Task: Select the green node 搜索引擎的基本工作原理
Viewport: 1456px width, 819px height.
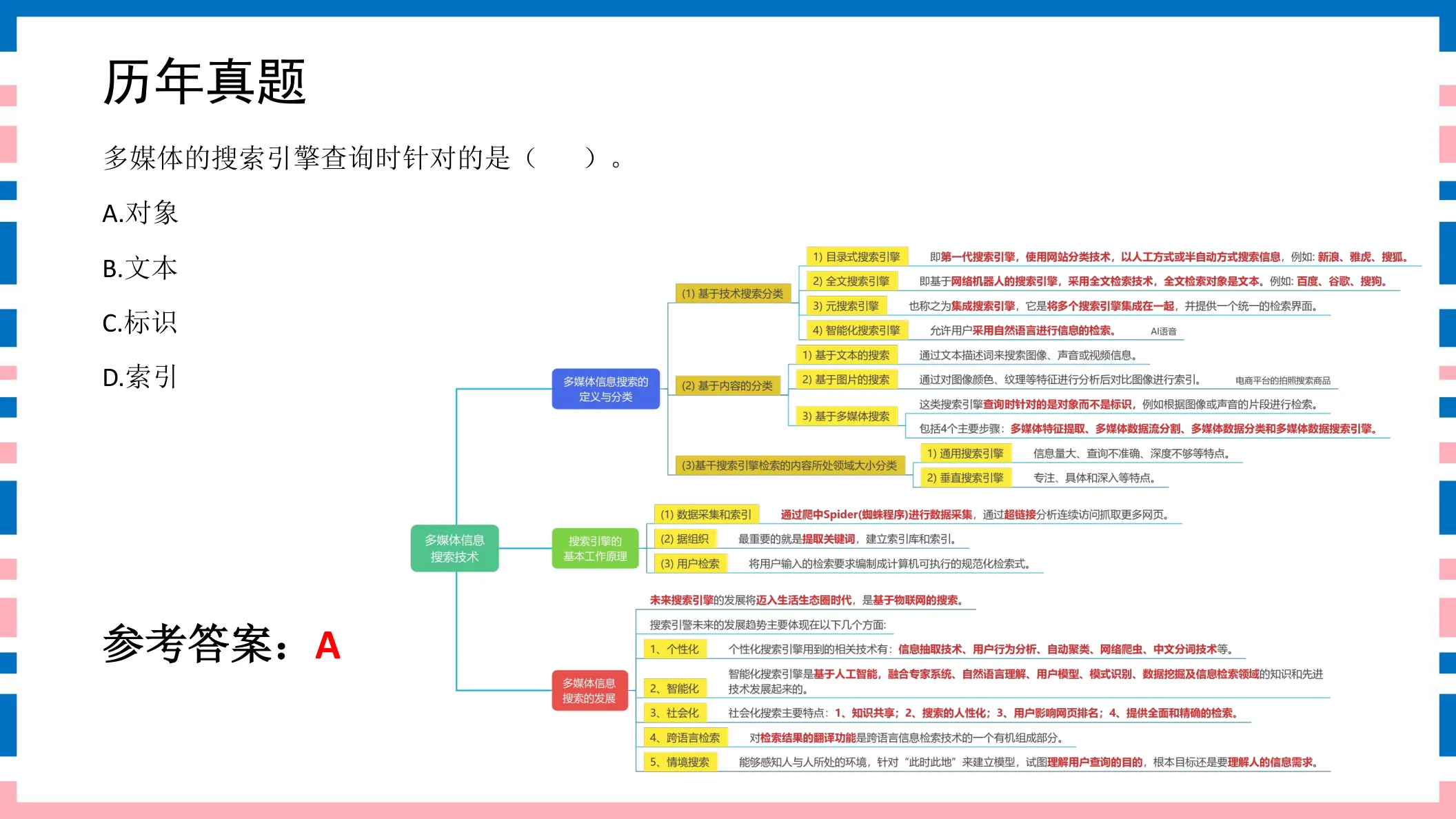Action: coord(595,548)
